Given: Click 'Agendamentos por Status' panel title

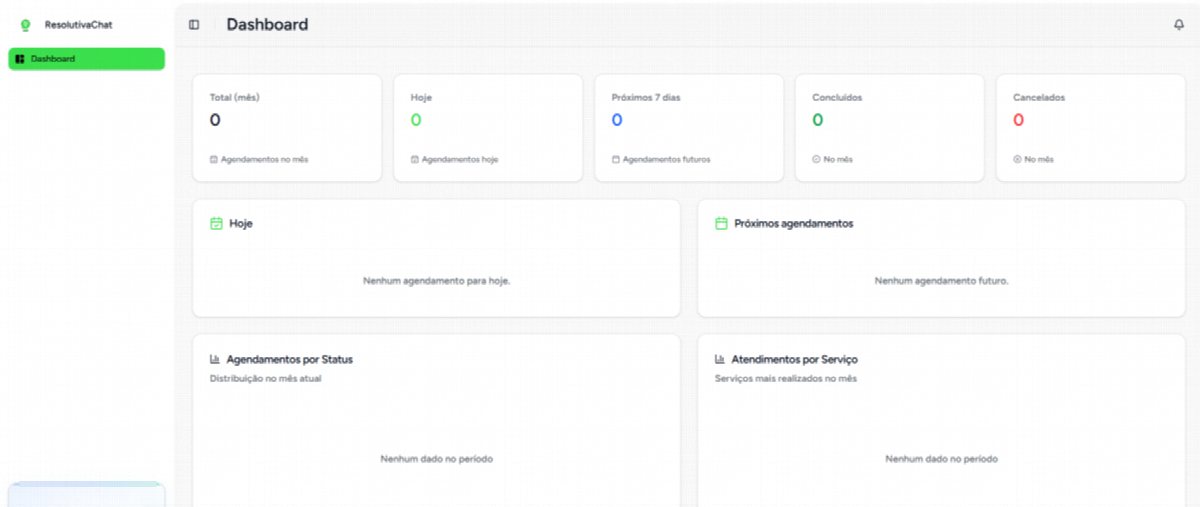Looking at the screenshot, I should coord(290,359).
